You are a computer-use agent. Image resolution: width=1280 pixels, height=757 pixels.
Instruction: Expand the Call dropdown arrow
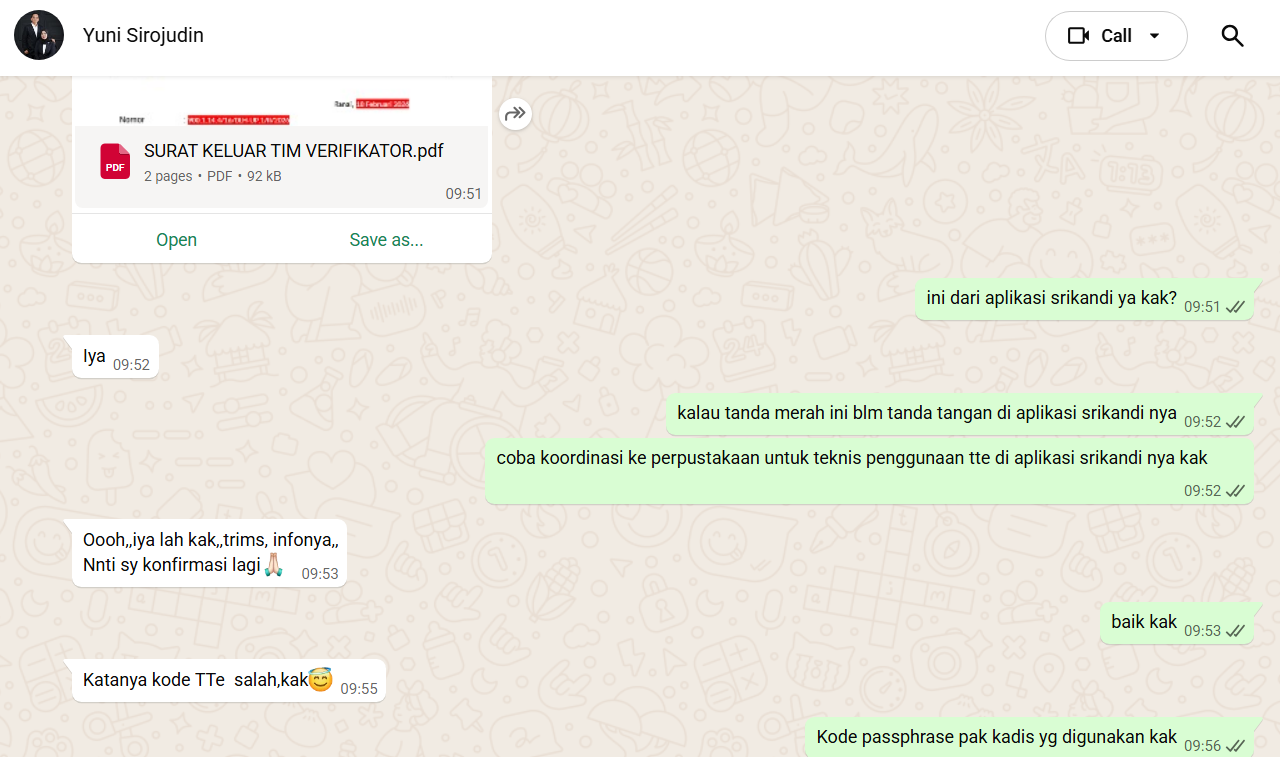1154,36
